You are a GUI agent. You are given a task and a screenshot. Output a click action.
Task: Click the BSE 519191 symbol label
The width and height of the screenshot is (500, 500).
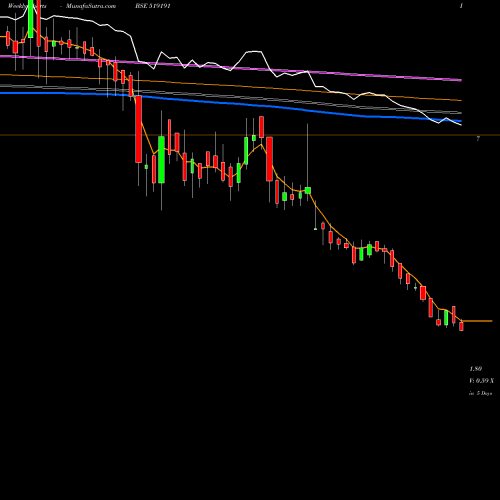click(x=153, y=6)
